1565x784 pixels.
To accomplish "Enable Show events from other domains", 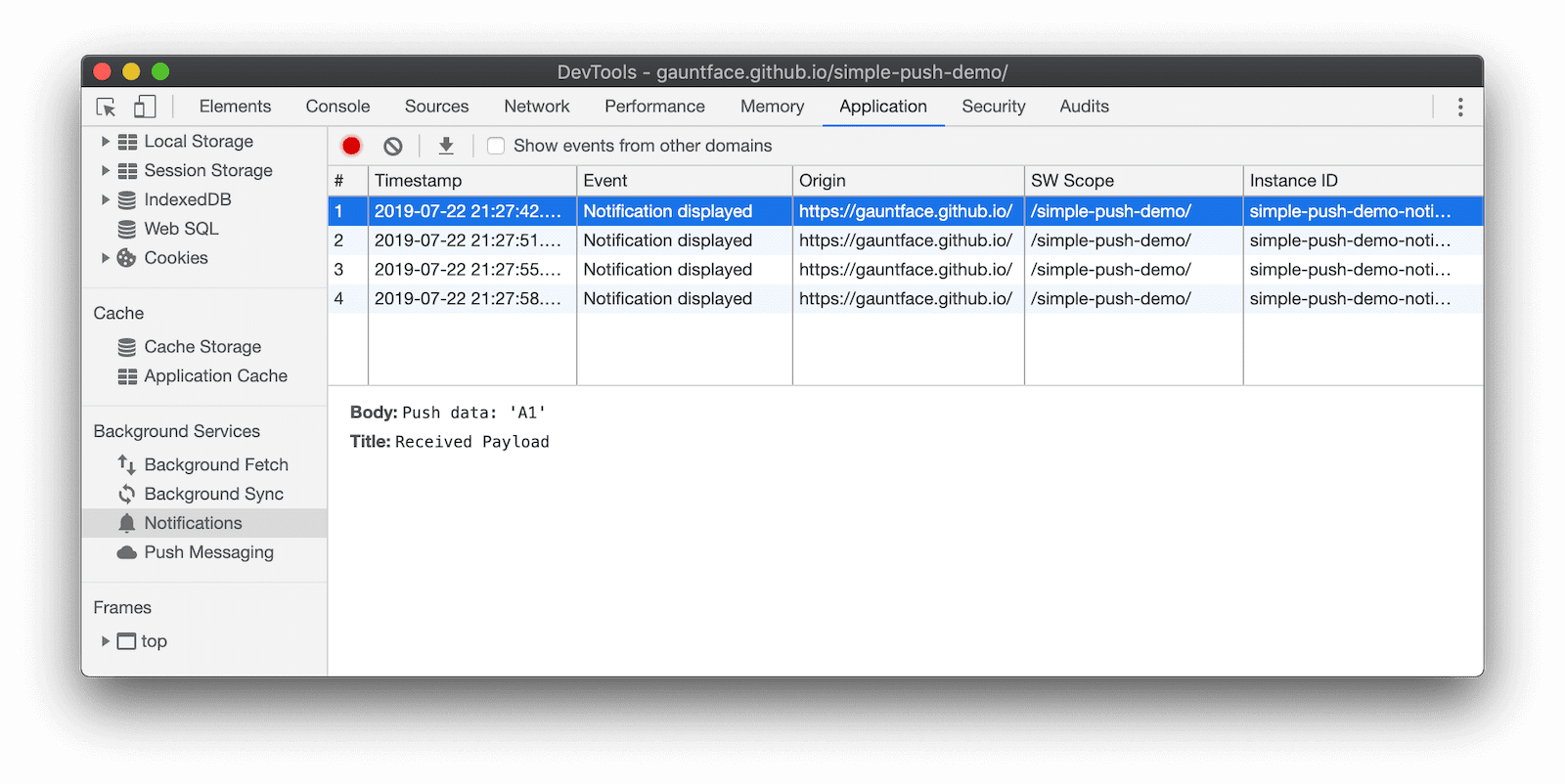I will click(x=497, y=146).
